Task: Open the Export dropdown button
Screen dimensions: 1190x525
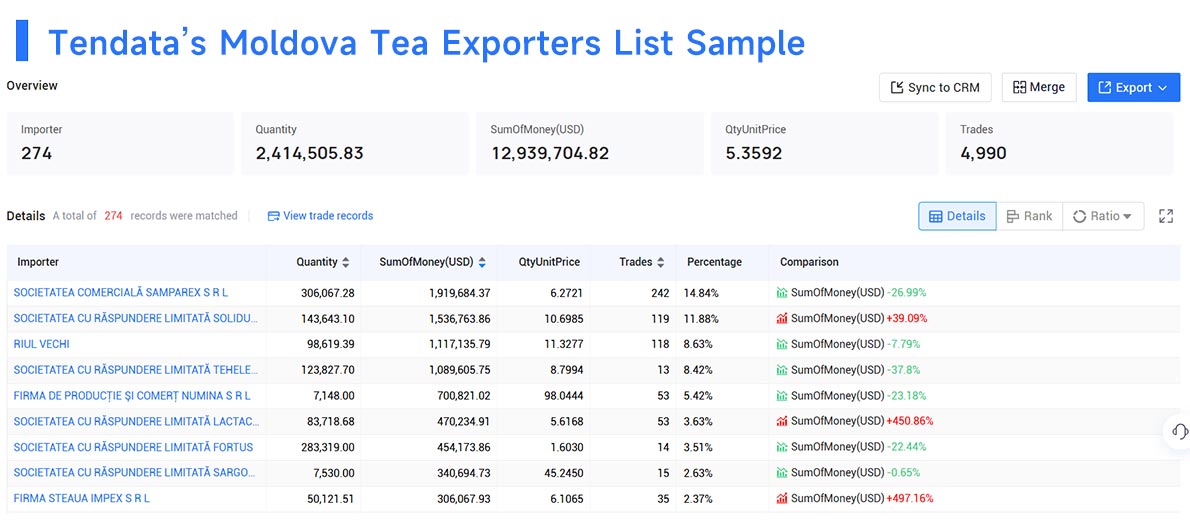Action: 1134,87
